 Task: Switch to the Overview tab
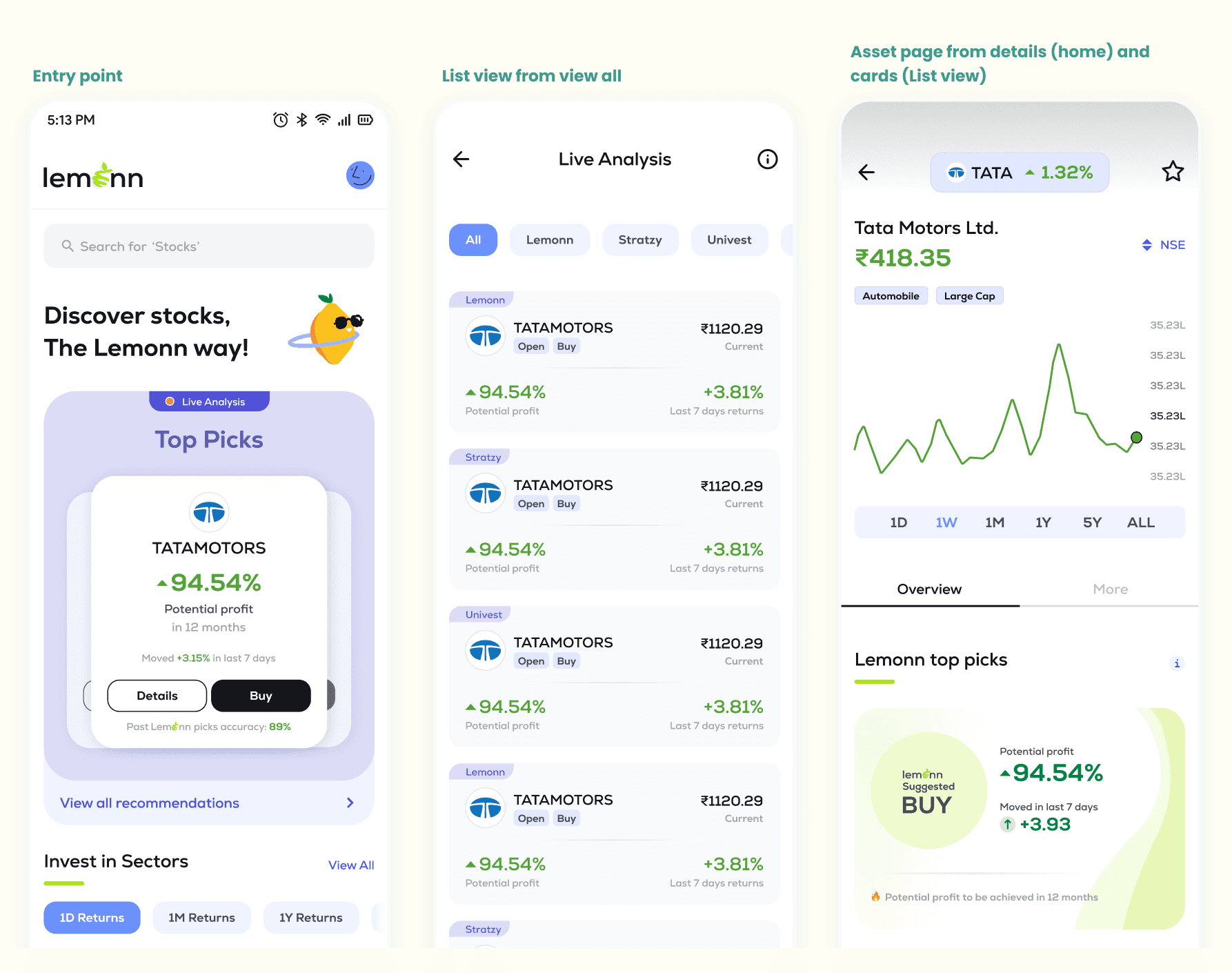[929, 589]
